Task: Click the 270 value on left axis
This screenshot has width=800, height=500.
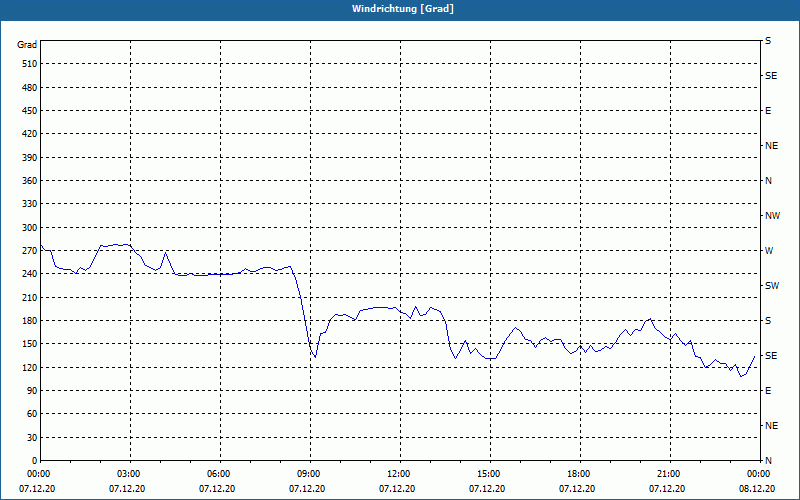Action: [x=30, y=251]
